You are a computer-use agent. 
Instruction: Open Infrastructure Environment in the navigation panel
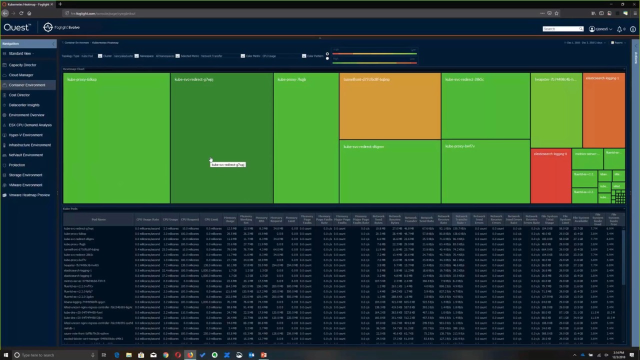coord(30,145)
